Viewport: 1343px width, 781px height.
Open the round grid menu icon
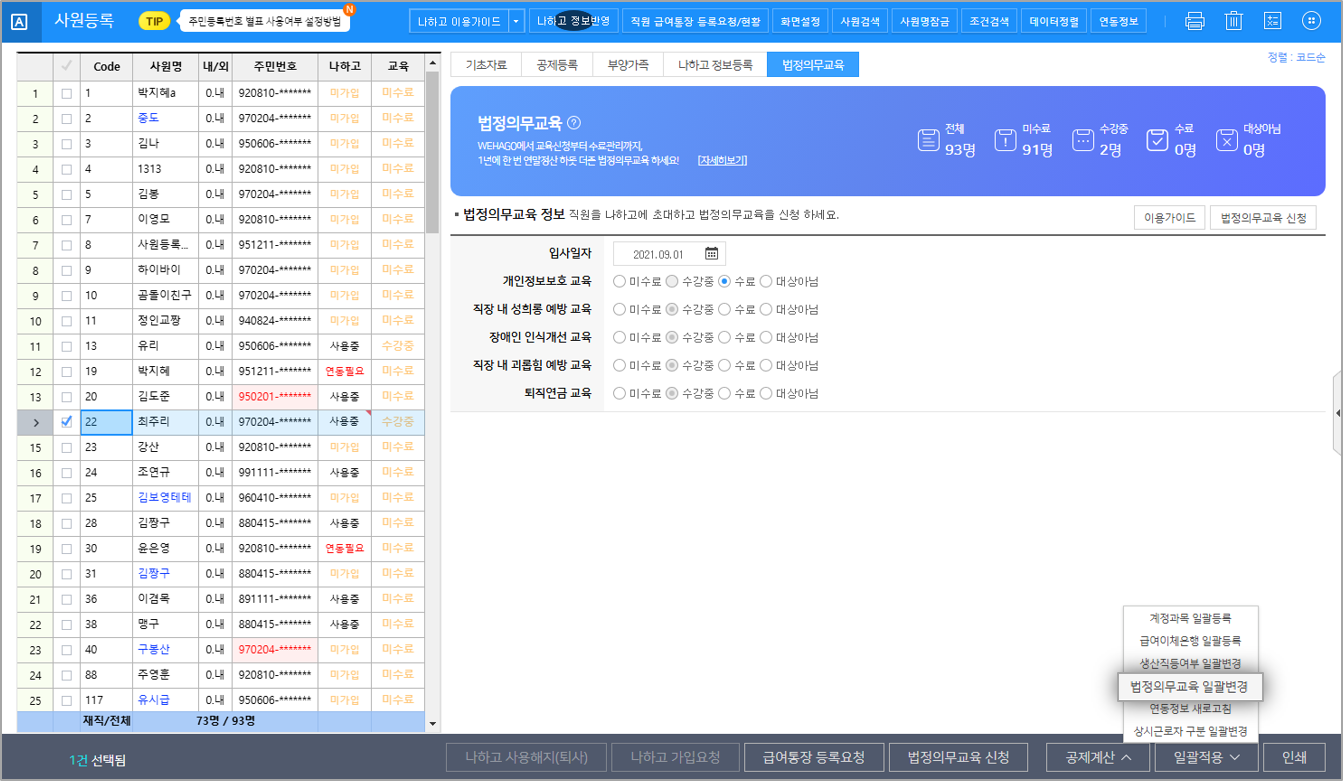point(1311,21)
